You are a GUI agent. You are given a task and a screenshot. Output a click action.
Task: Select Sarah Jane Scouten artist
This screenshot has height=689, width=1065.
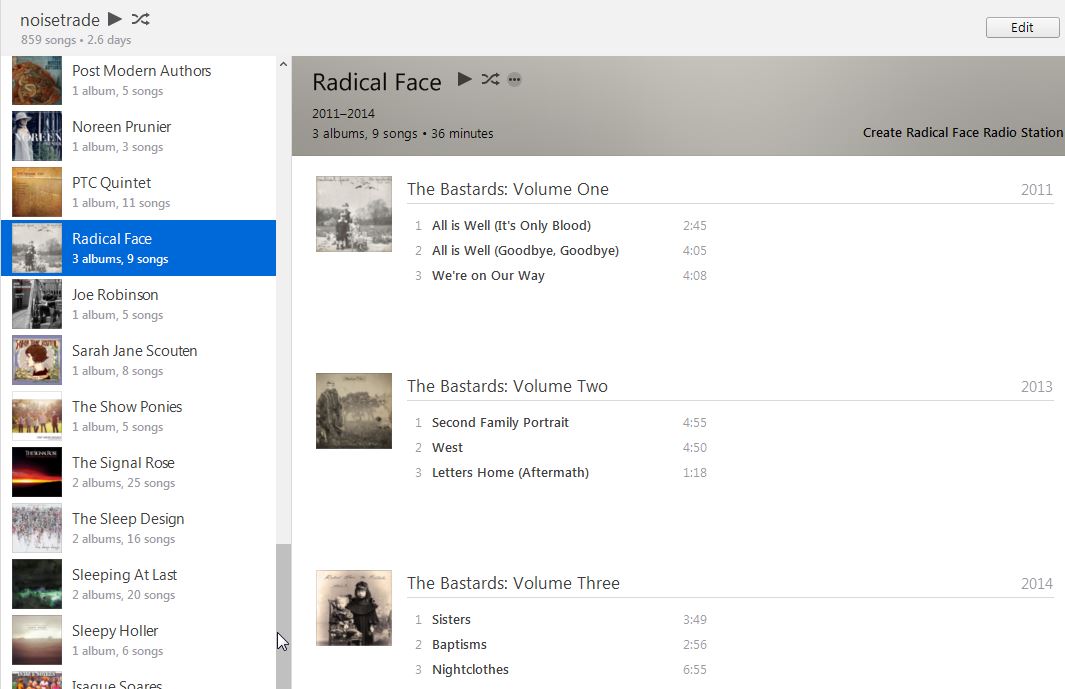[x=139, y=360]
